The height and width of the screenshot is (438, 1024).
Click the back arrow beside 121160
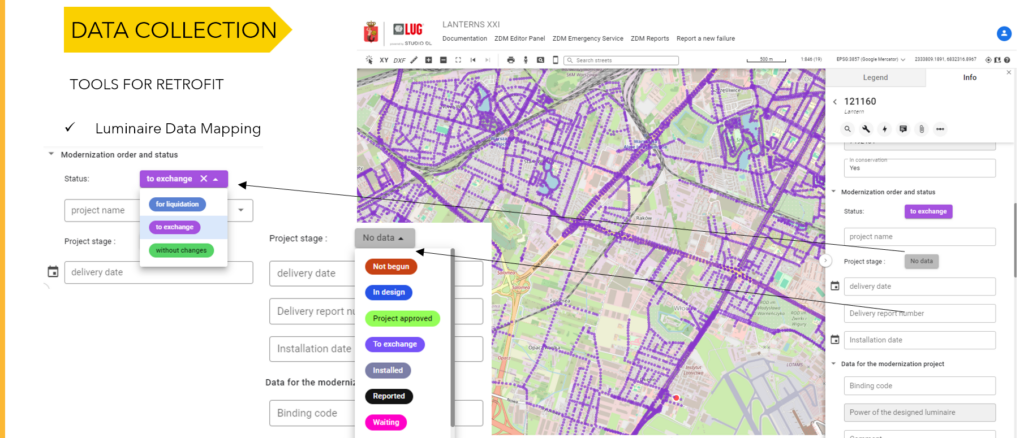tap(834, 101)
